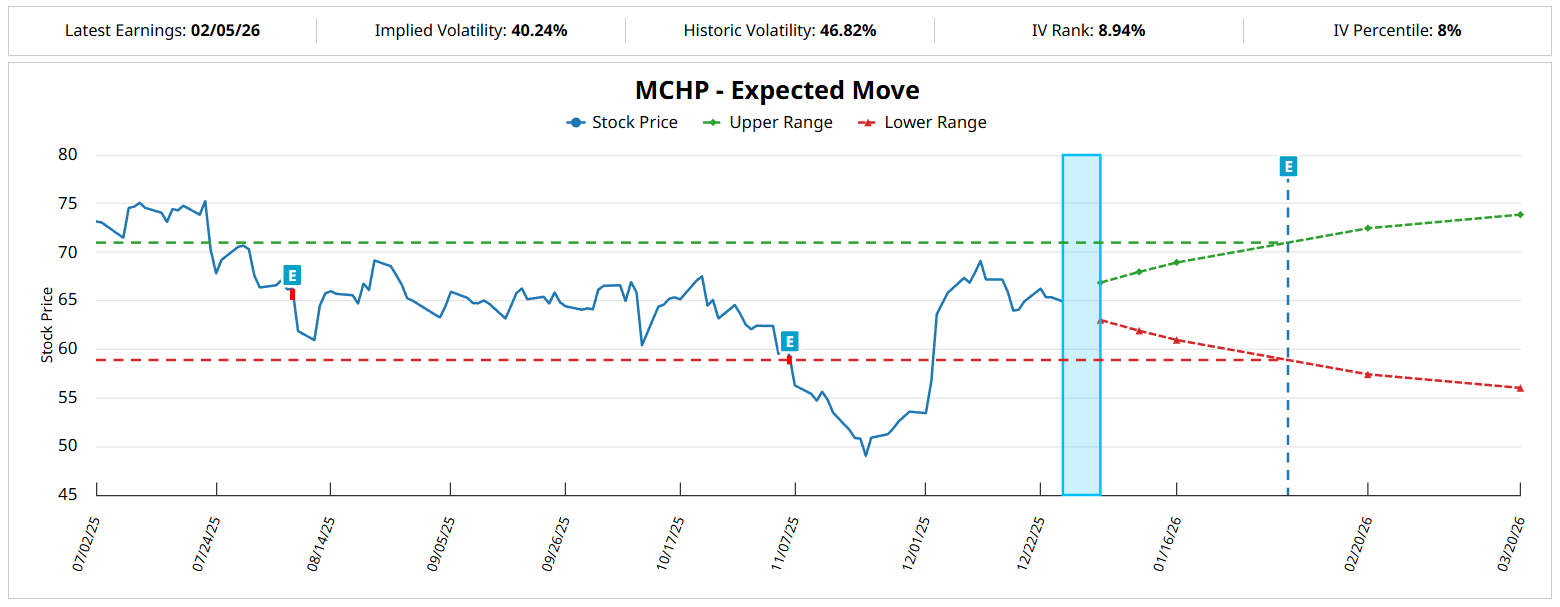
Task: Toggle the Stock Price legend series
Action: click(622, 123)
